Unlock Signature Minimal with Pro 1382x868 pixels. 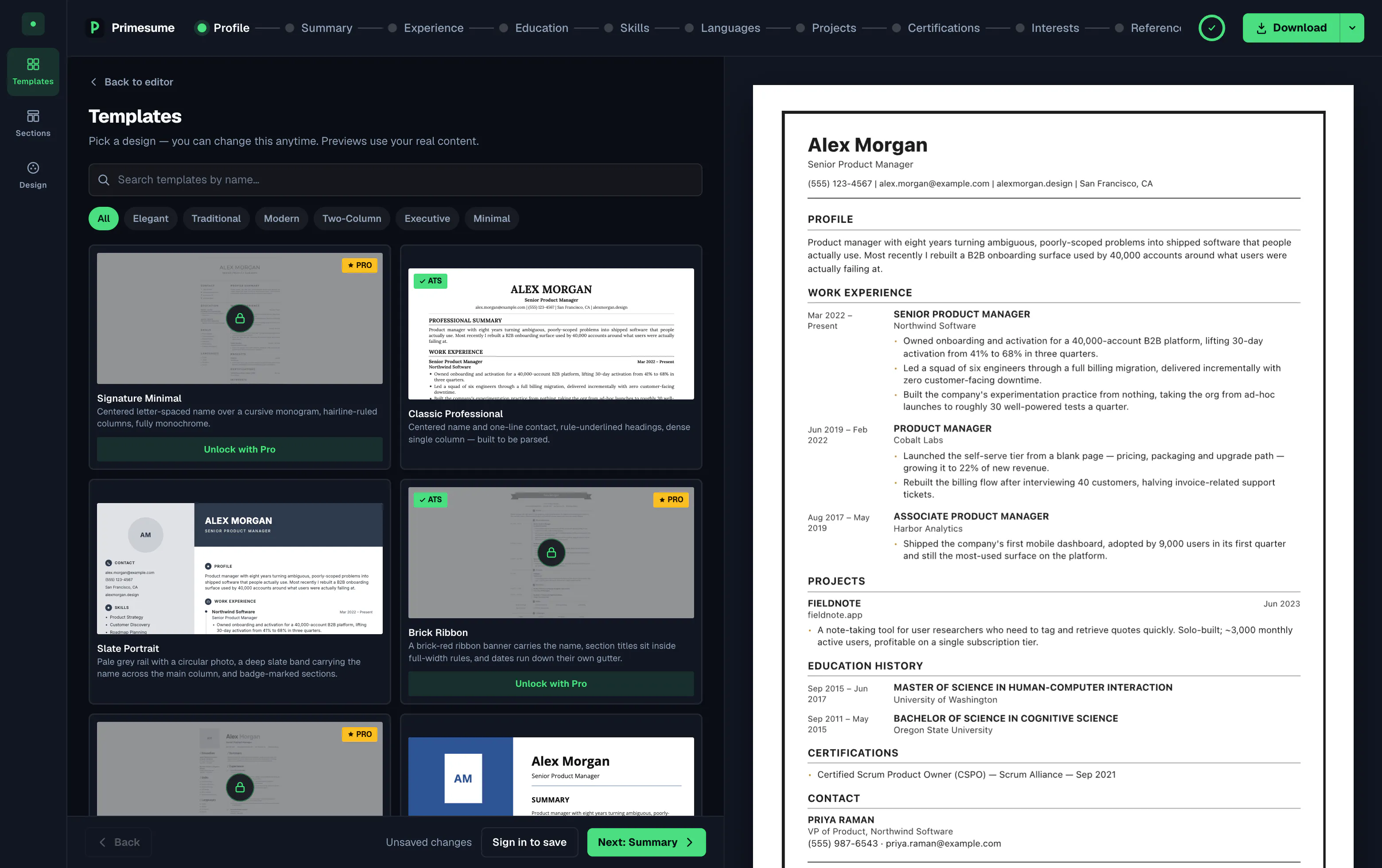(239, 450)
